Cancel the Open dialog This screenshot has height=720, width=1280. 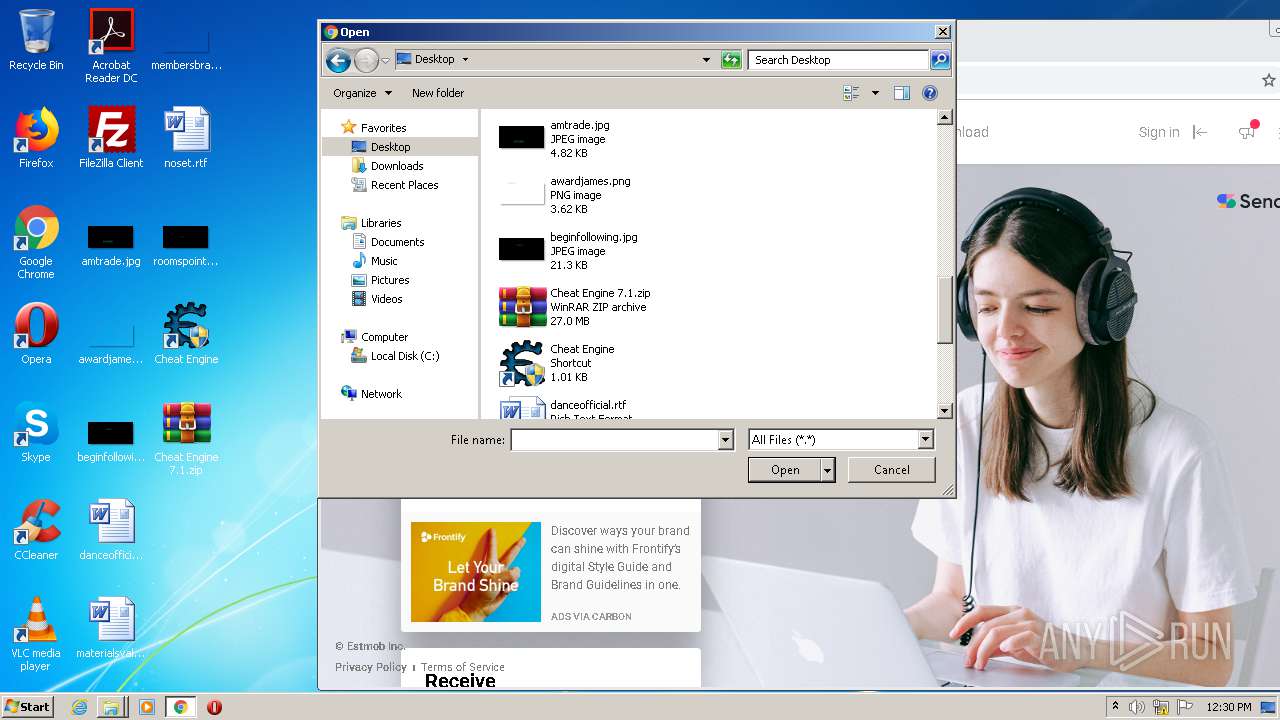pos(891,470)
